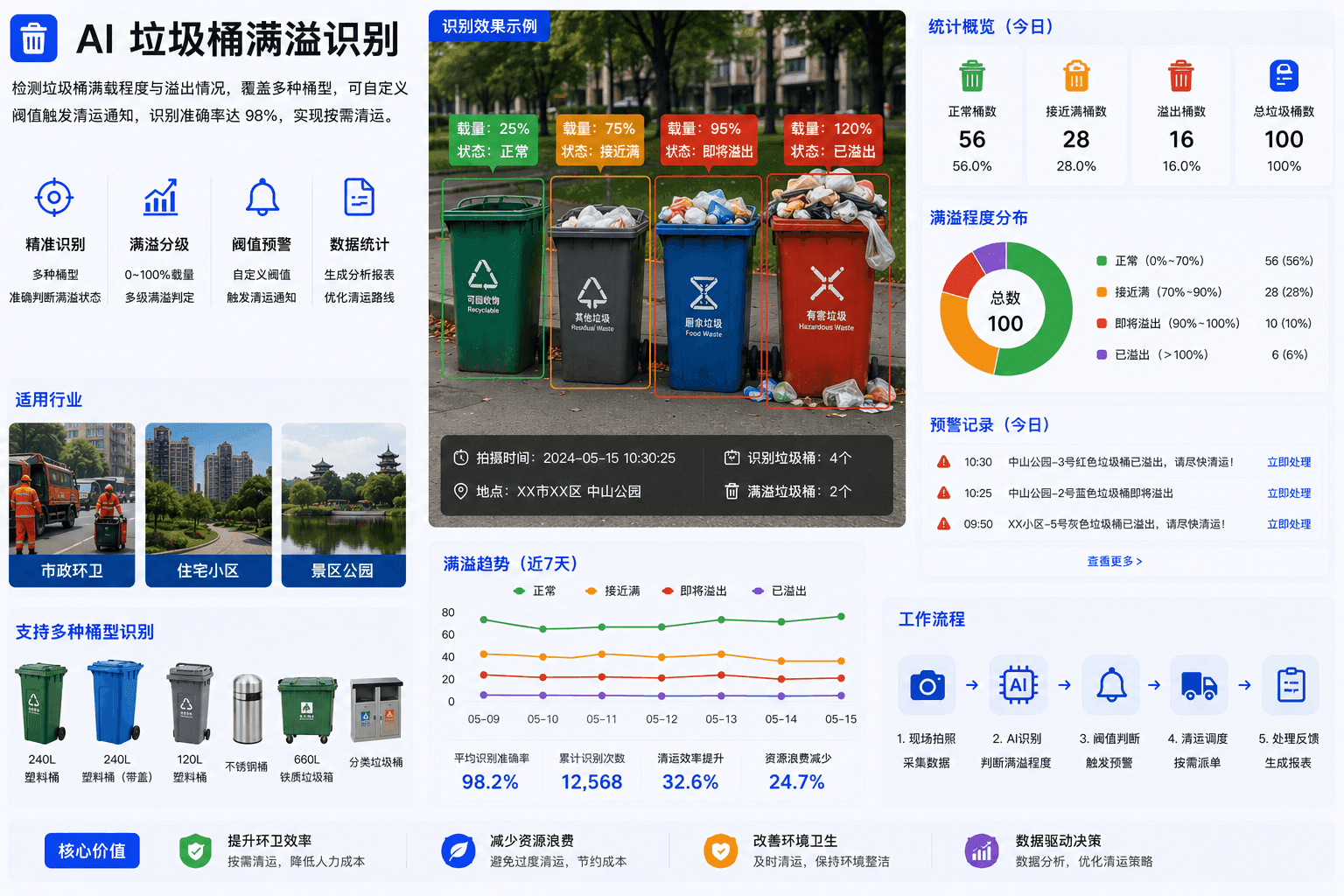Click the 载量: 75% 状态: 接近满 tag

coord(600,140)
